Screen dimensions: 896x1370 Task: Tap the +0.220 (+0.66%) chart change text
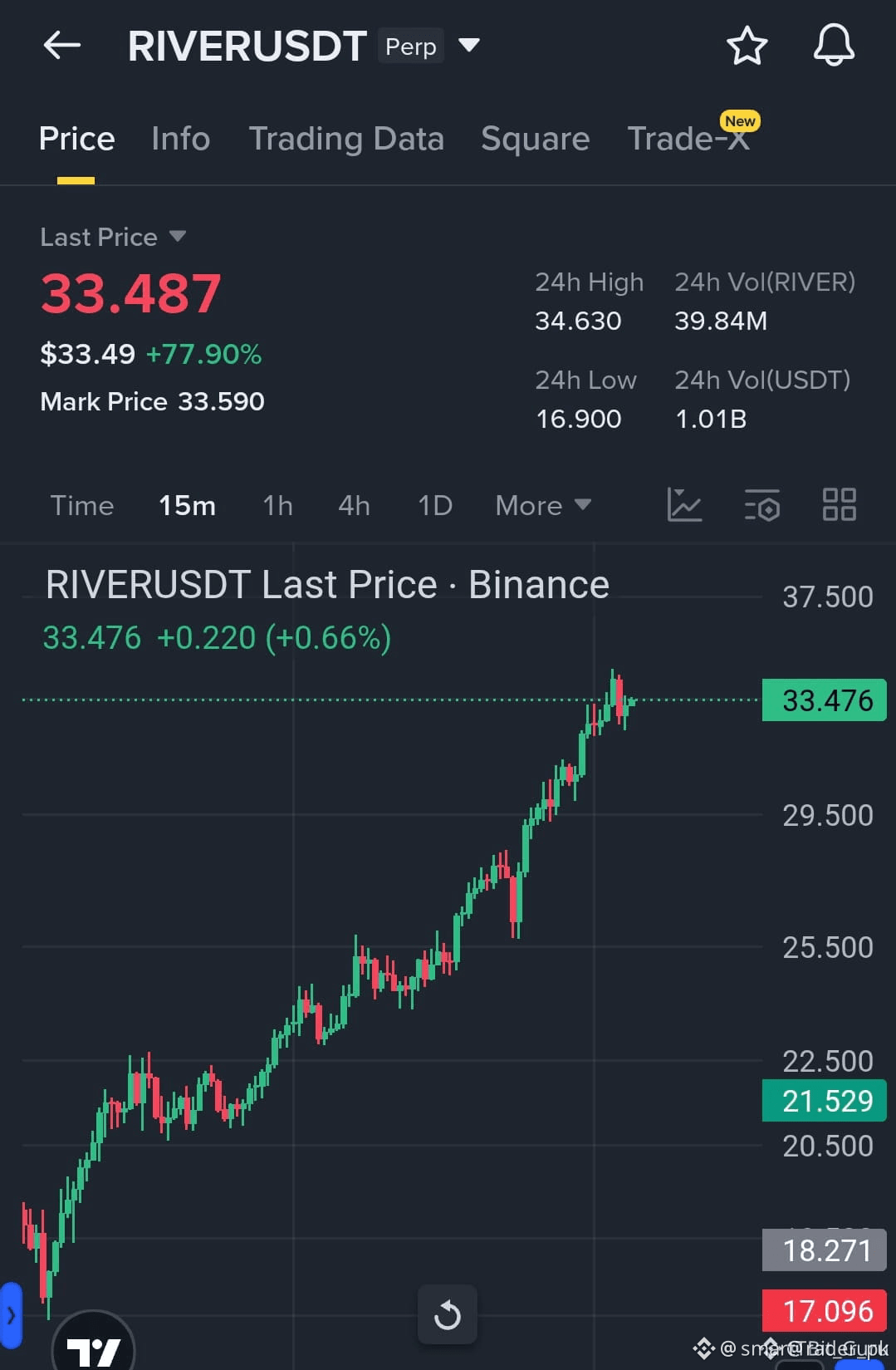(273, 638)
